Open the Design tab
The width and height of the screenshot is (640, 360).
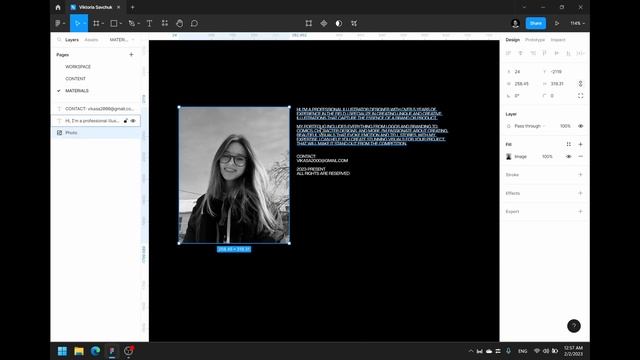pos(513,40)
